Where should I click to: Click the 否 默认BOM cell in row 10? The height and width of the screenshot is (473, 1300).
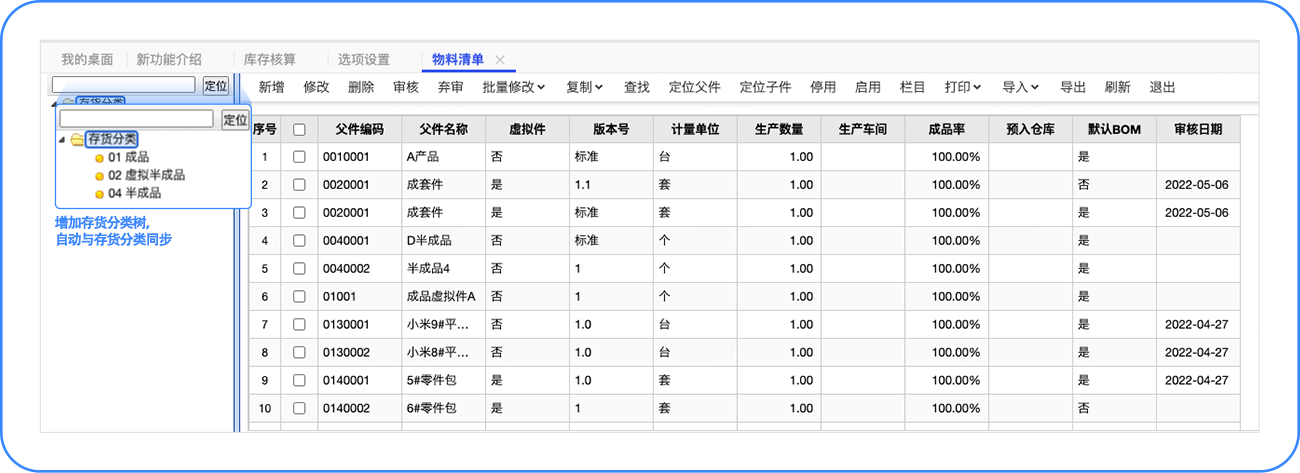1115,409
